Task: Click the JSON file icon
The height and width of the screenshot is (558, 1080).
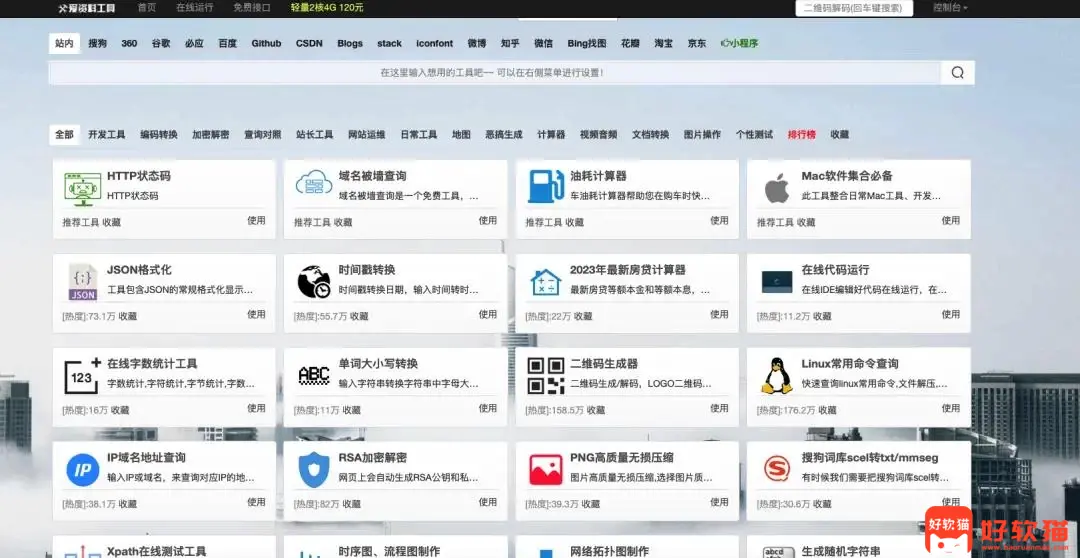Action: click(x=83, y=282)
